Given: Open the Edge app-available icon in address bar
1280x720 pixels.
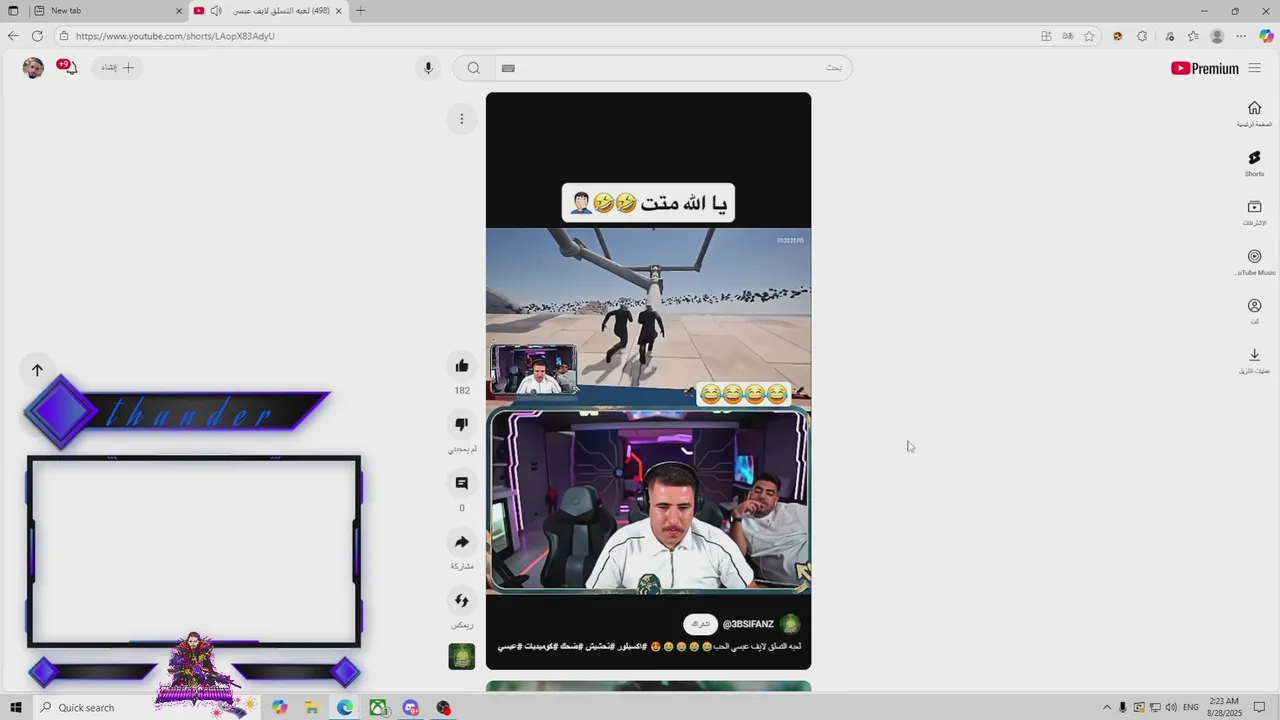Looking at the screenshot, I should pyautogui.click(x=1046, y=36).
